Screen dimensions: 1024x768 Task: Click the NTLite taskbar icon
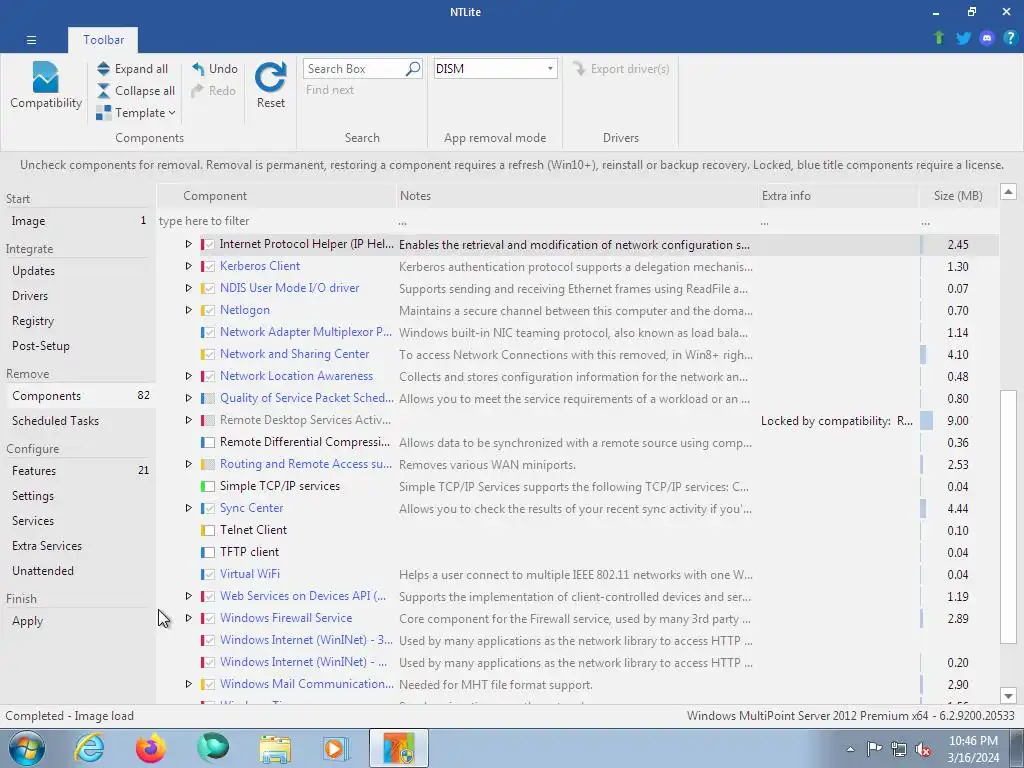tap(399, 748)
